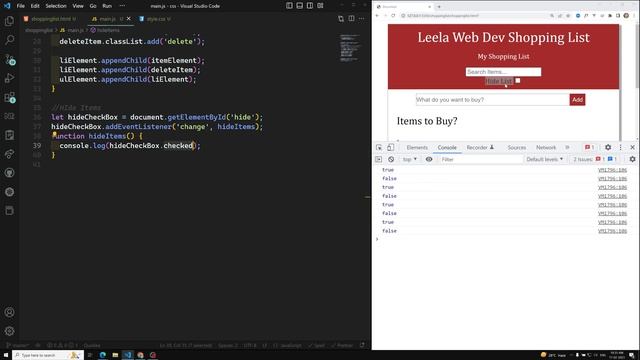Click the red Add button
Screen dimensions: 640x360
pyautogui.click(x=577, y=100)
